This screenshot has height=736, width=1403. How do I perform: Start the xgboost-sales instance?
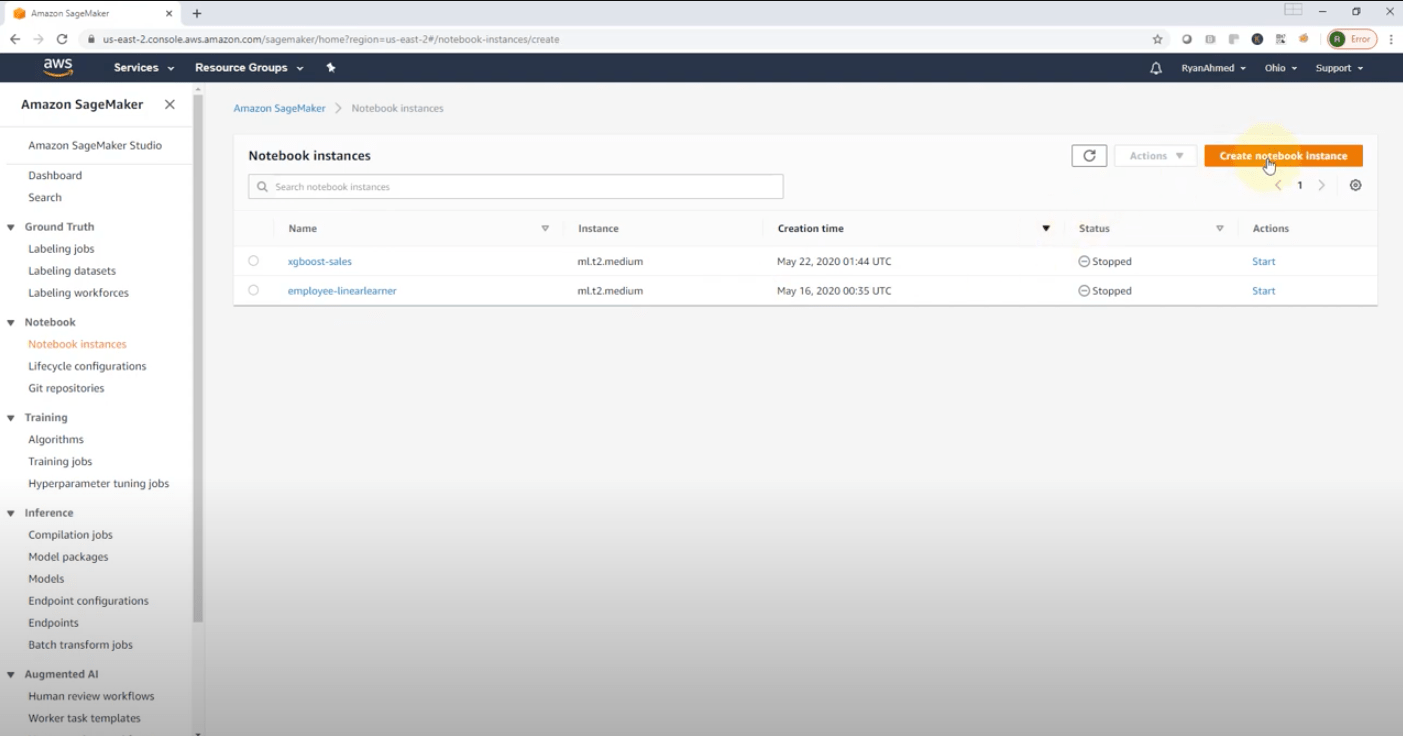[1264, 261]
